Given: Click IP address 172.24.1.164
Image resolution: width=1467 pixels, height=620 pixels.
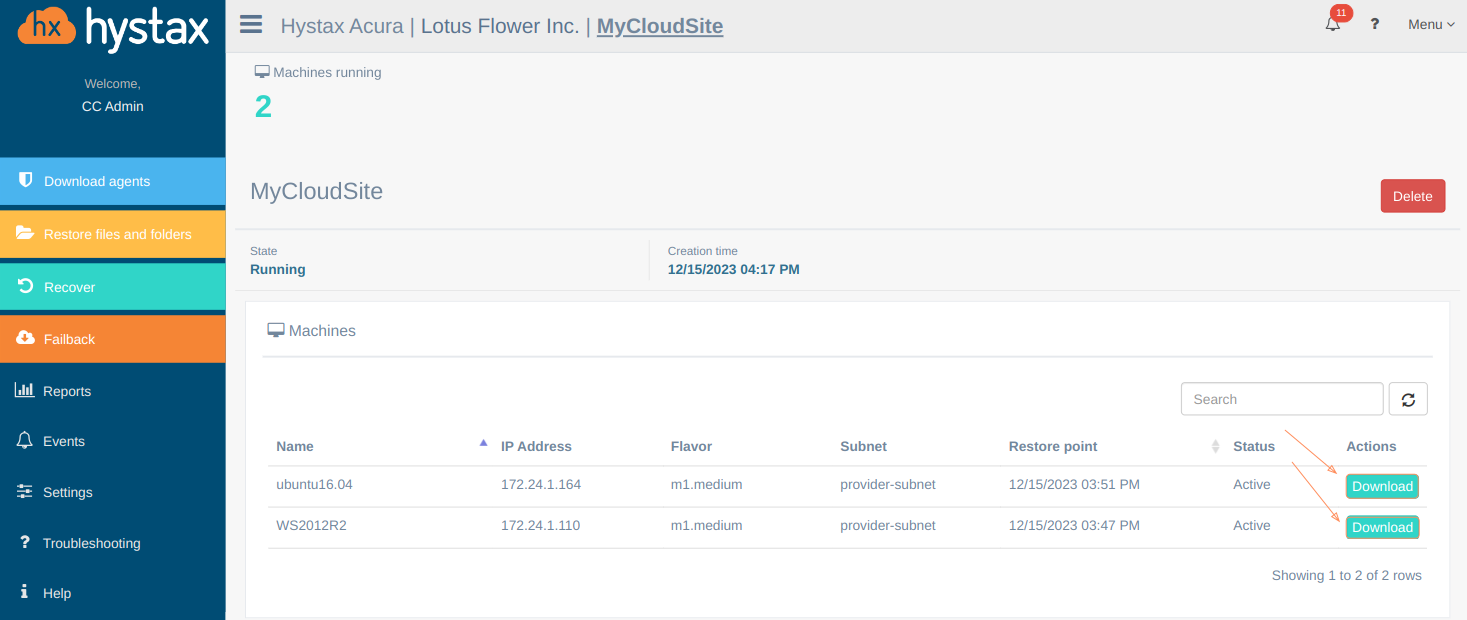Looking at the screenshot, I should (541, 484).
